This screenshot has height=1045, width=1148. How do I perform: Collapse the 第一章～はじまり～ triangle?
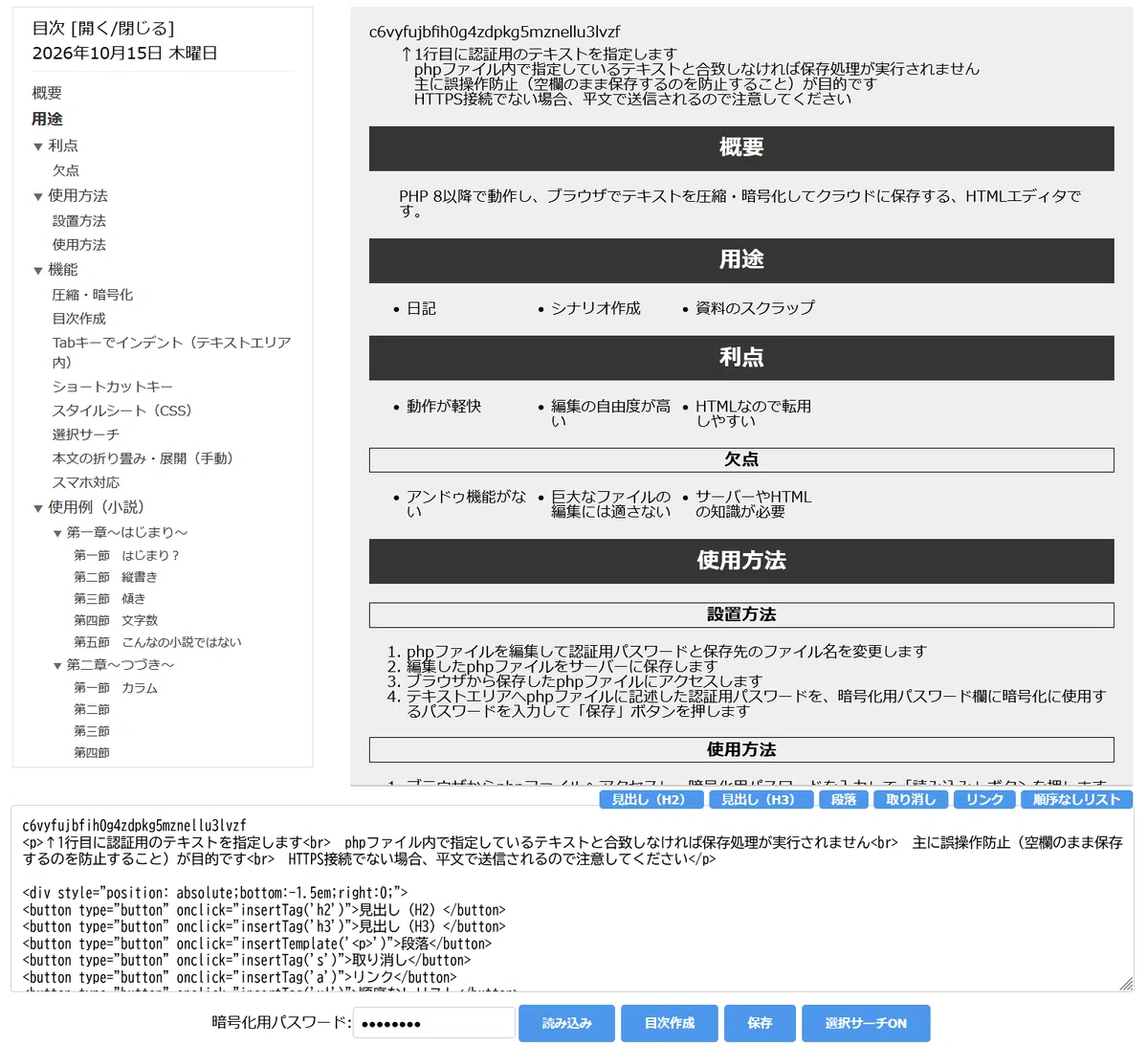coord(57,533)
